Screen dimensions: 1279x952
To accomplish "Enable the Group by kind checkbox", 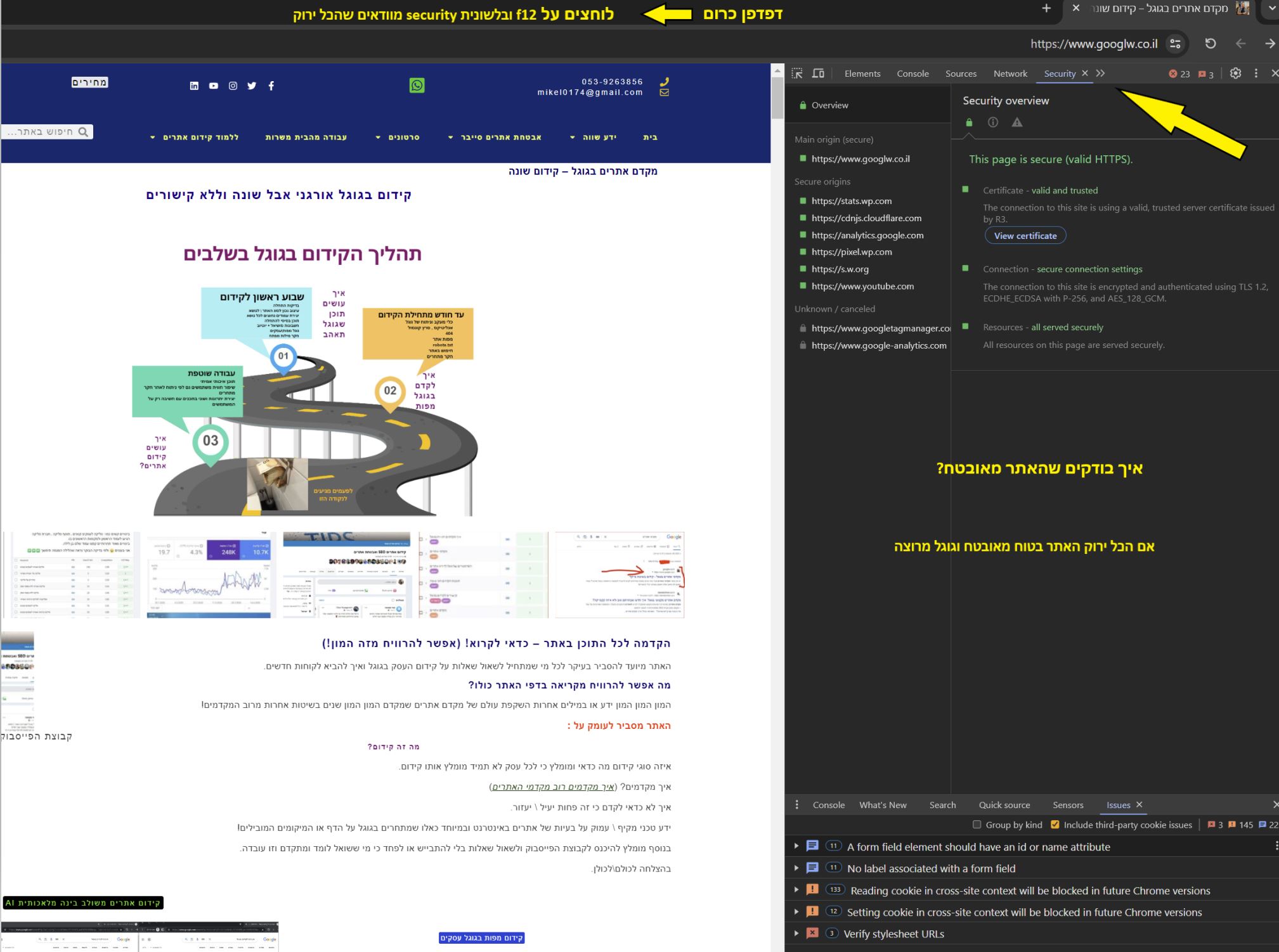I will pyautogui.click(x=977, y=825).
